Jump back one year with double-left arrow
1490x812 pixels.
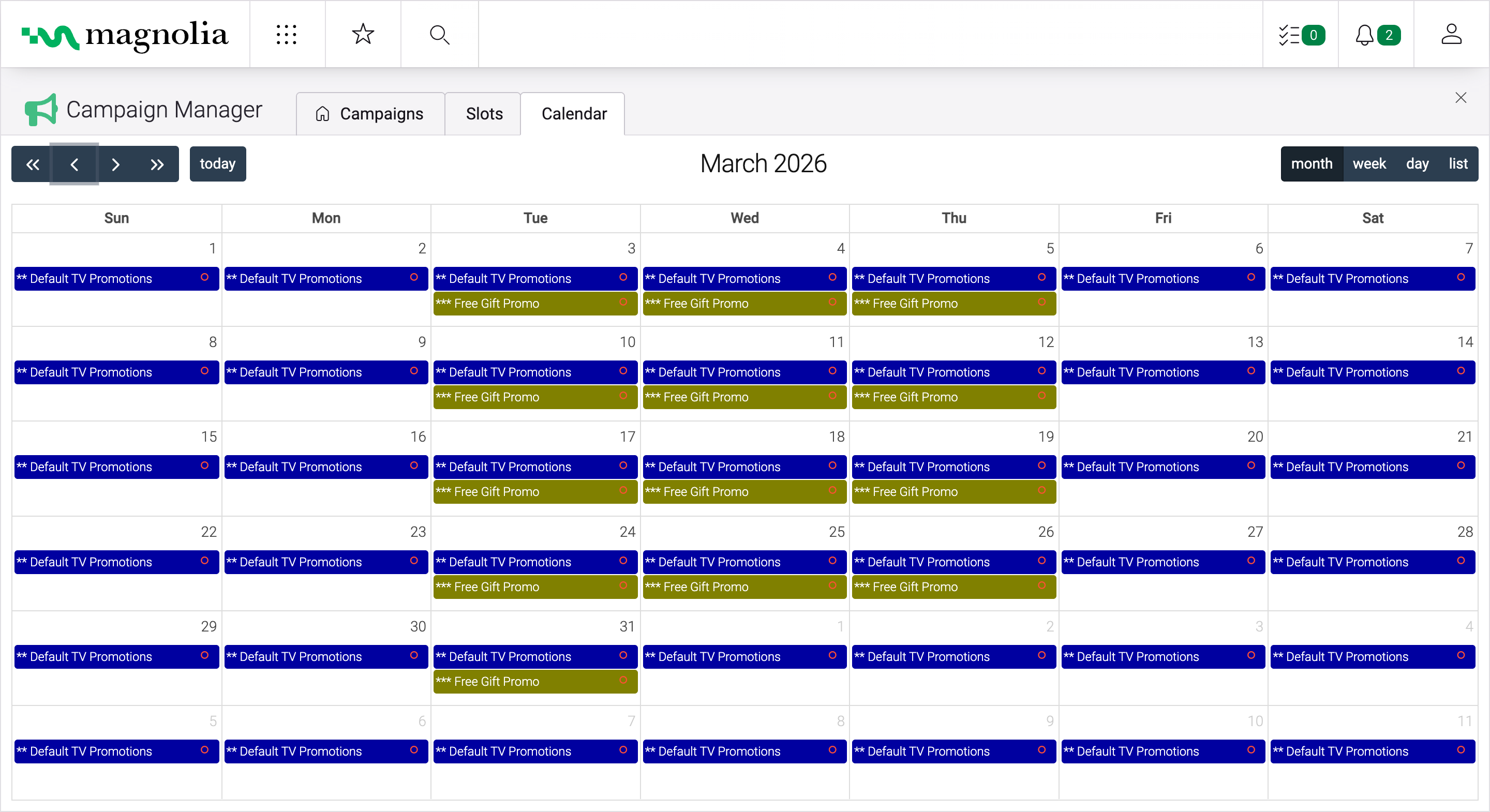[x=33, y=164]
